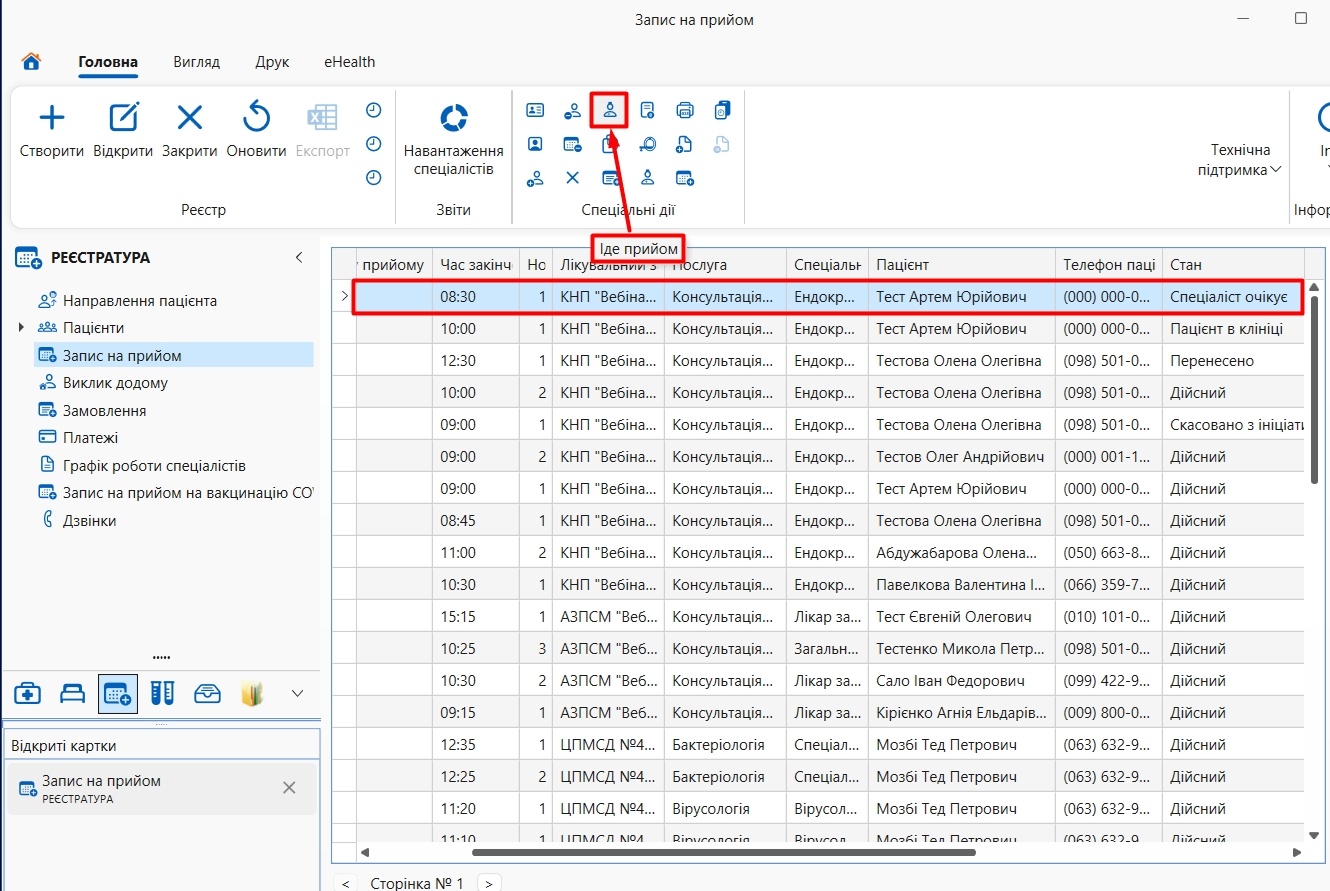This screenshot has width=1330, height=891.
Task: Open the eHealth ribbon tab
Action: pos(349,62)
